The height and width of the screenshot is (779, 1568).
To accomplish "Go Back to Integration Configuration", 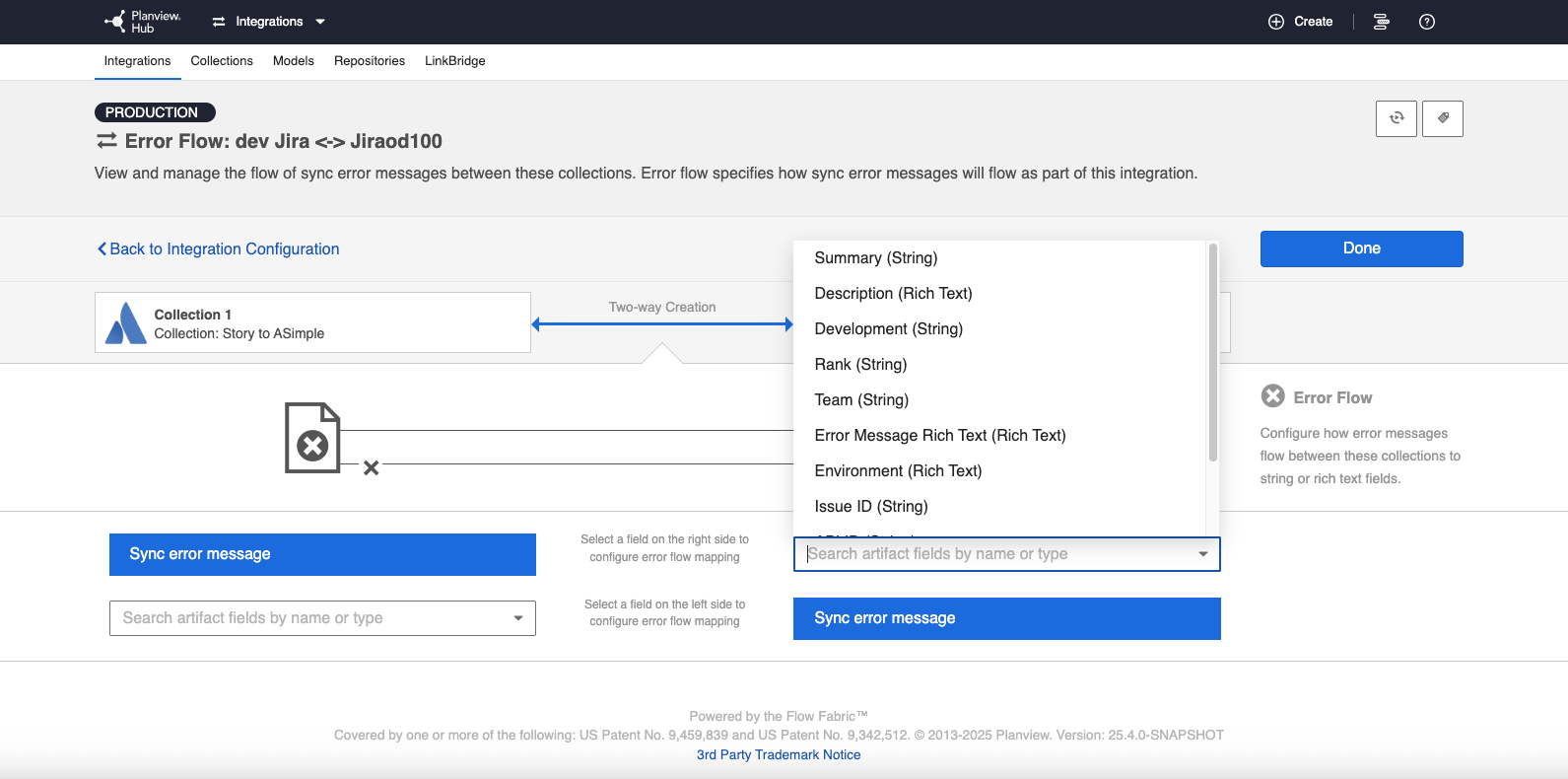I will point(219,249).
